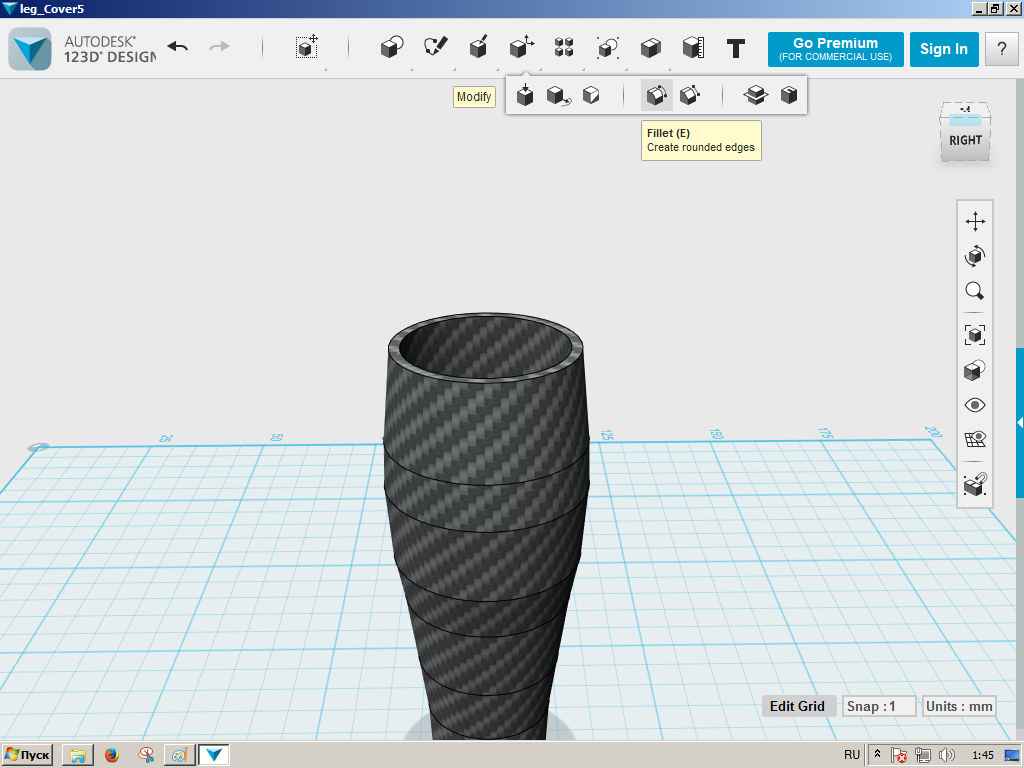The height and width of the screenshot is (768, 1024).
Task: Click the Undo arrow
Action: click(x=178, y=47)
